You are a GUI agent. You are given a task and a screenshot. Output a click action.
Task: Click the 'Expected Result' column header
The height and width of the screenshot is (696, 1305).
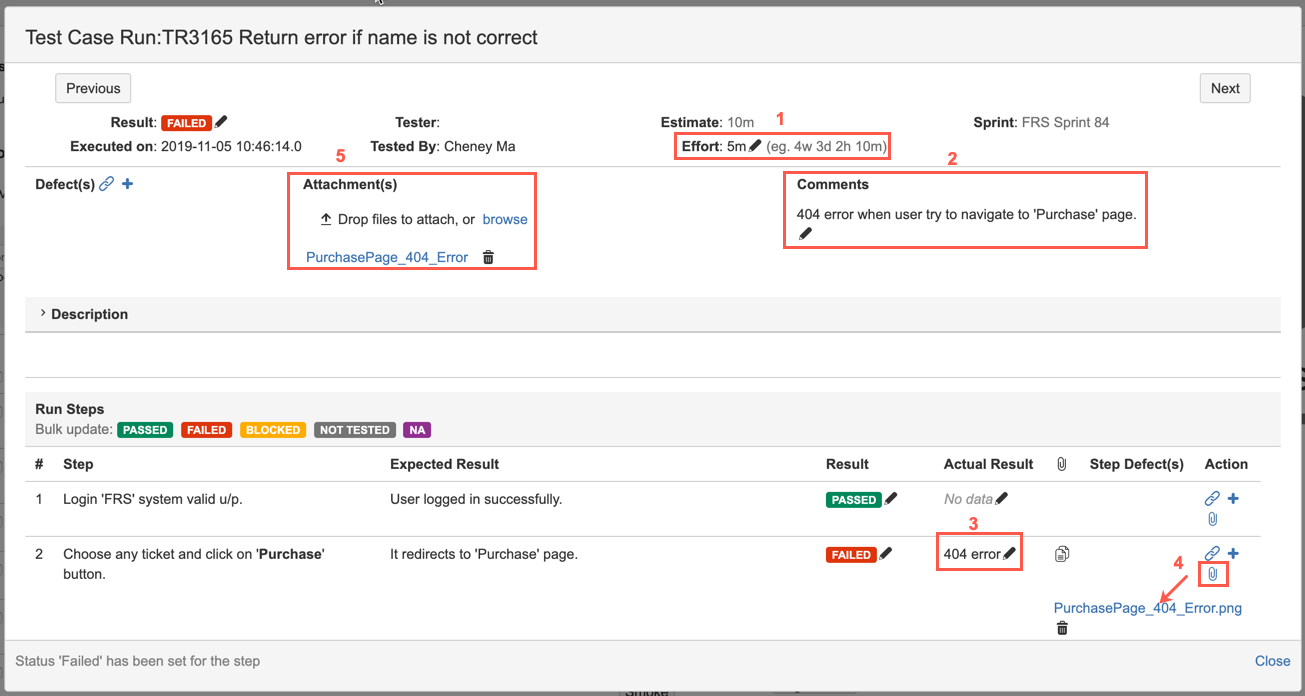coord(444,464)
